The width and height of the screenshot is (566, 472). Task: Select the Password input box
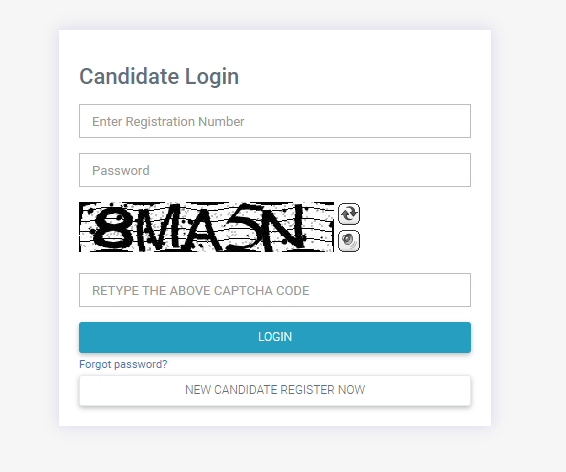275,170
